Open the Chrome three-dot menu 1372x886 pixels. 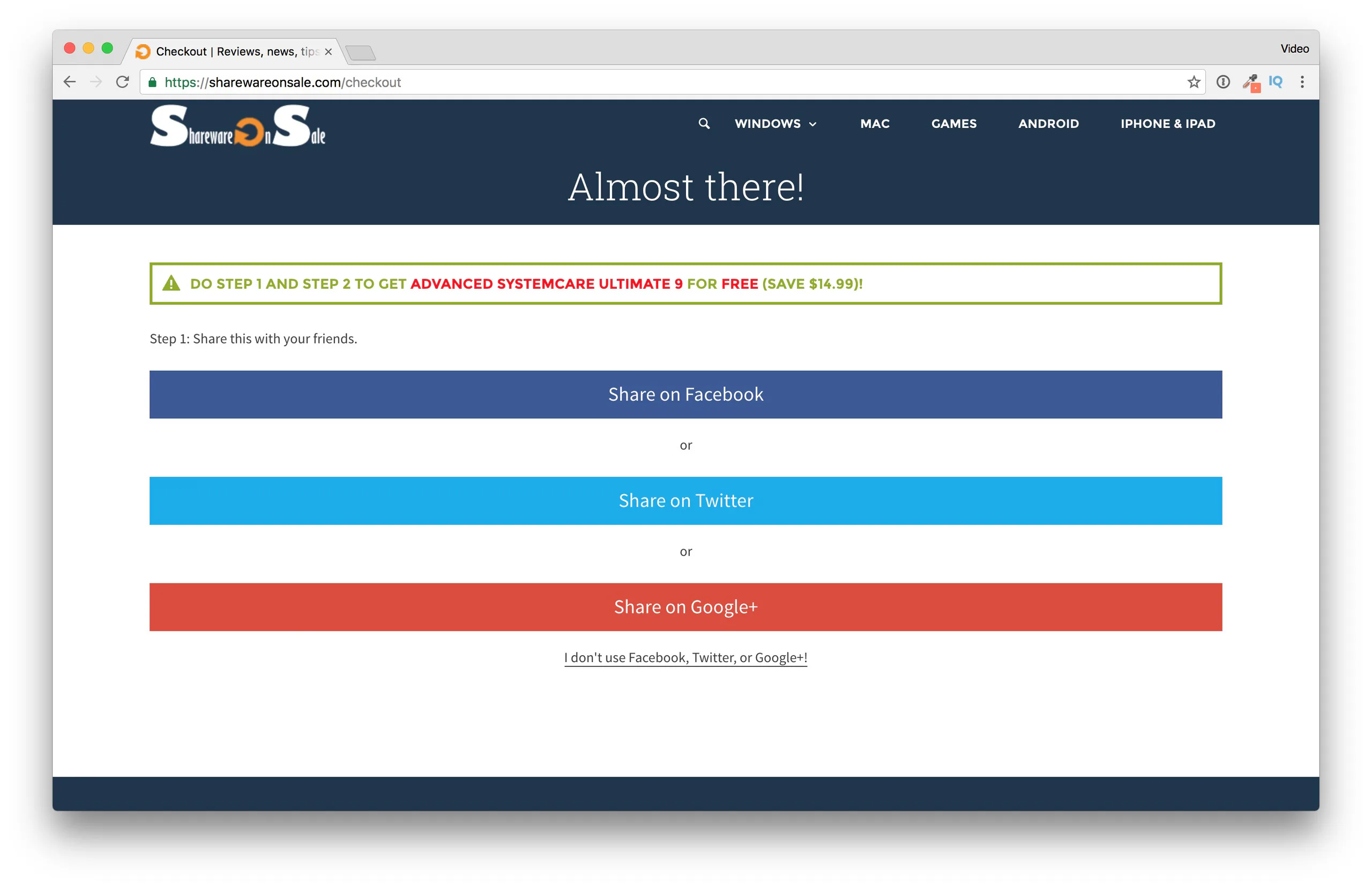click(x=1302, y=82)
